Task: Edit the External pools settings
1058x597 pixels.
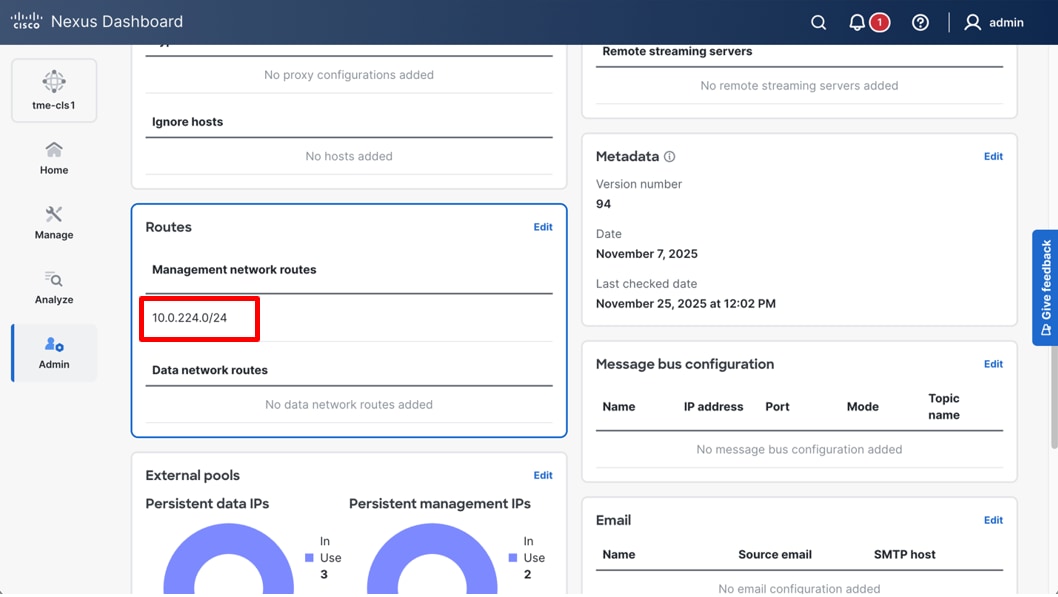Action: [543, 475]
